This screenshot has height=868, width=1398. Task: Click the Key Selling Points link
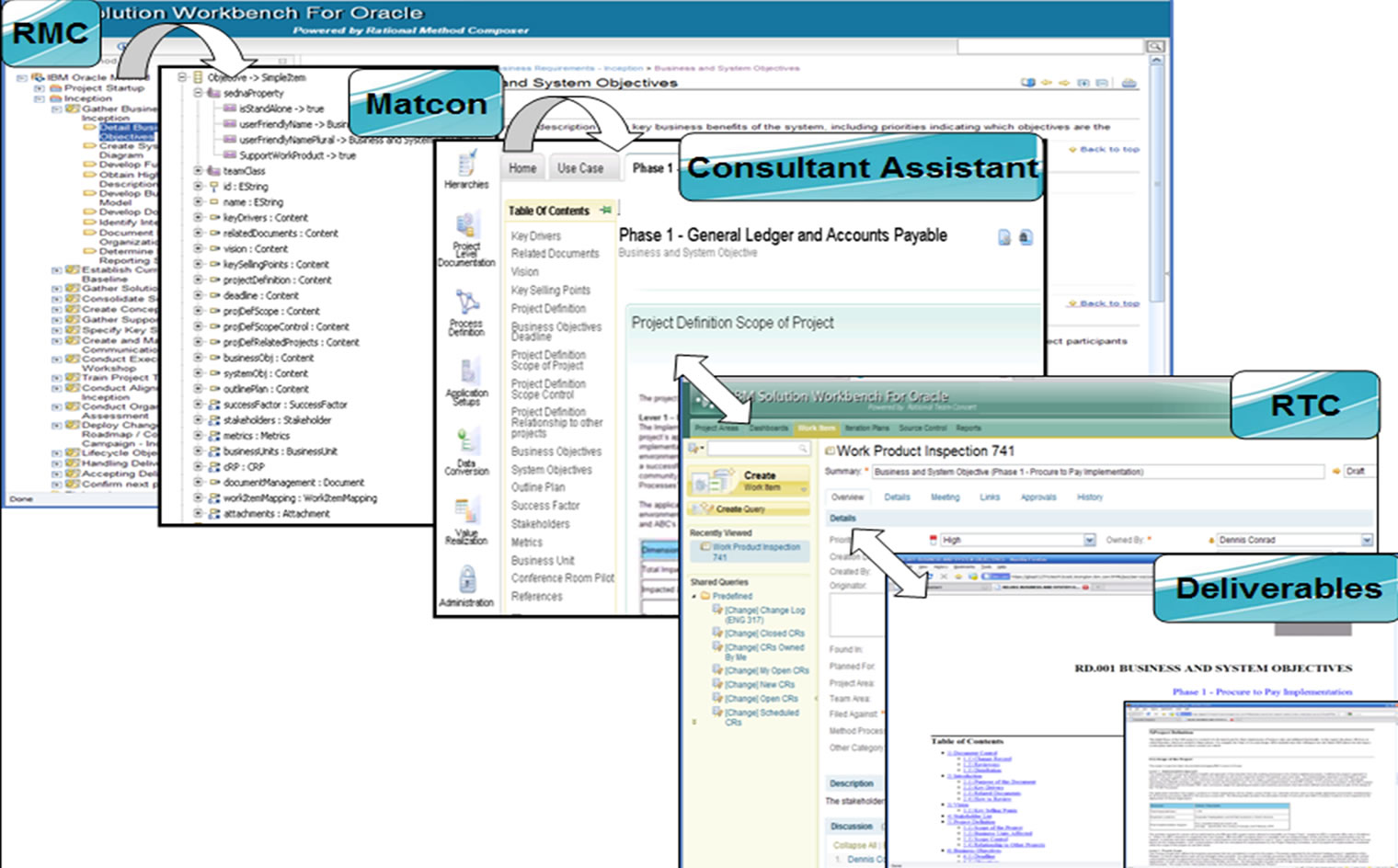point(550,290)
